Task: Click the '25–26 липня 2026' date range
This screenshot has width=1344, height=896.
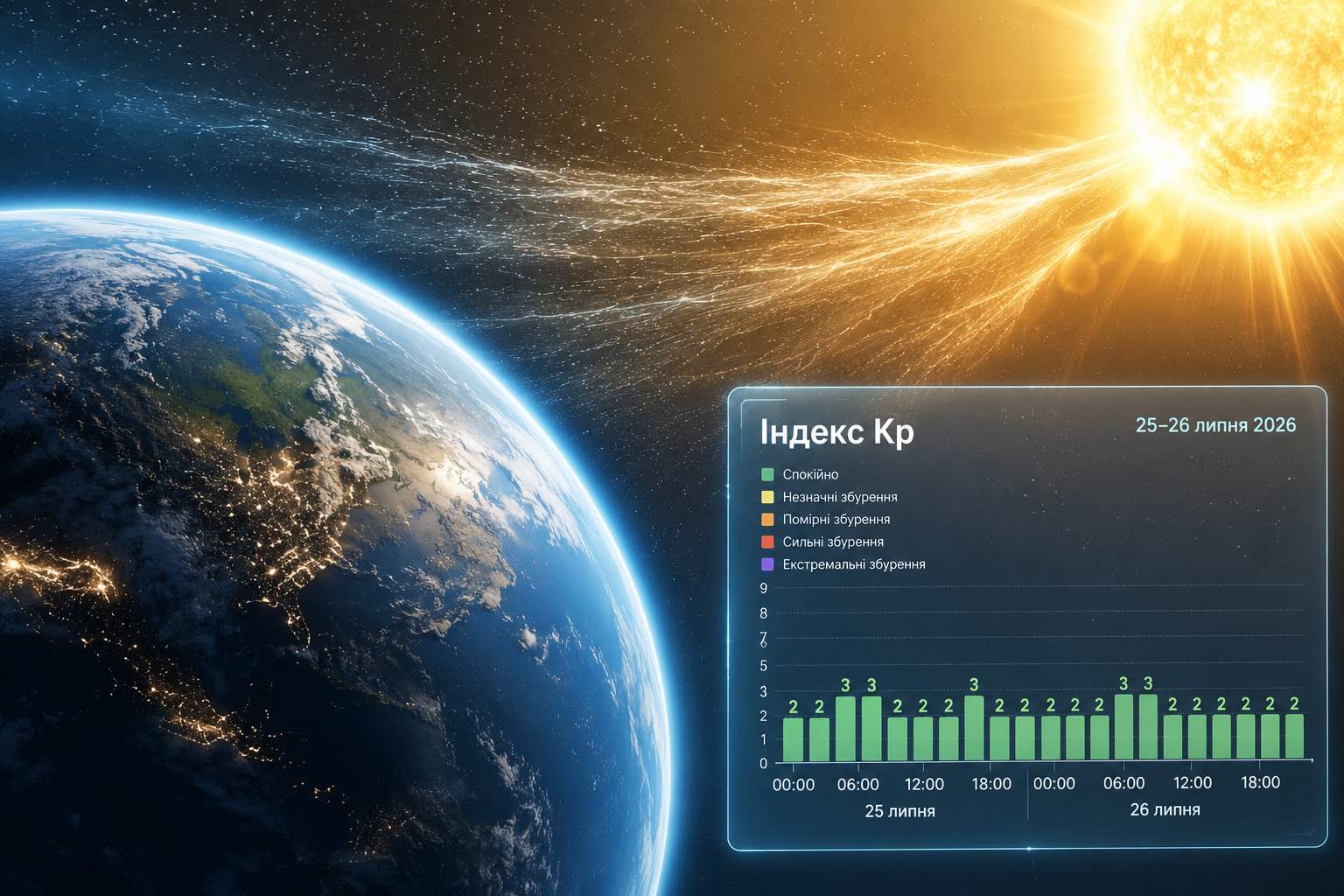Action: [x=1215, y=425]
